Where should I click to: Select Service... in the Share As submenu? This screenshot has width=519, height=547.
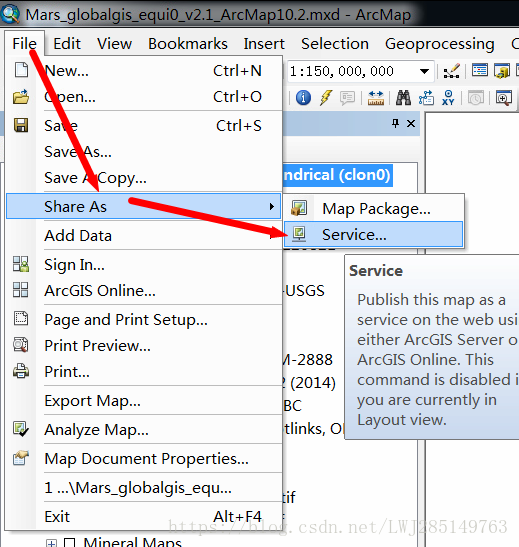click(374, 234)
